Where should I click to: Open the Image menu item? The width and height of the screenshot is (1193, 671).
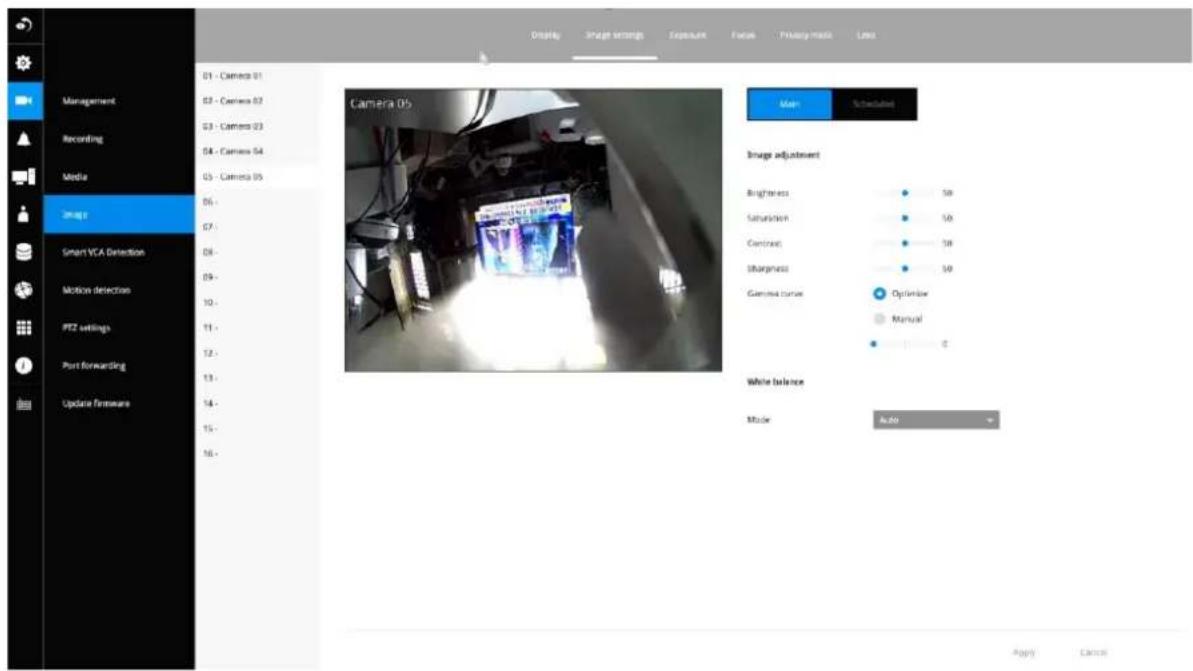coord(119,214)
